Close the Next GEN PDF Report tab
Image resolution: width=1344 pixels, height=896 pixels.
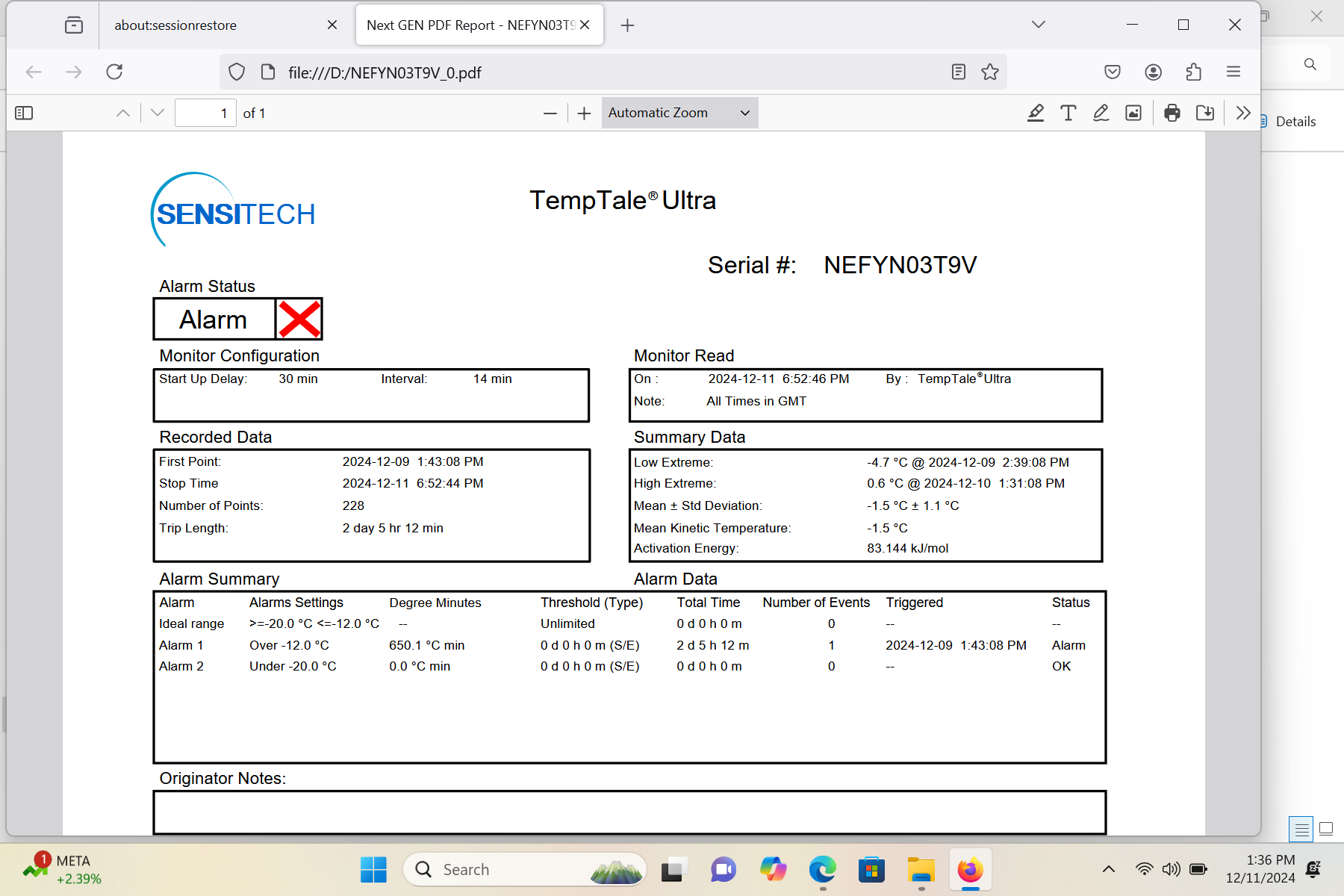click(585, 25)
